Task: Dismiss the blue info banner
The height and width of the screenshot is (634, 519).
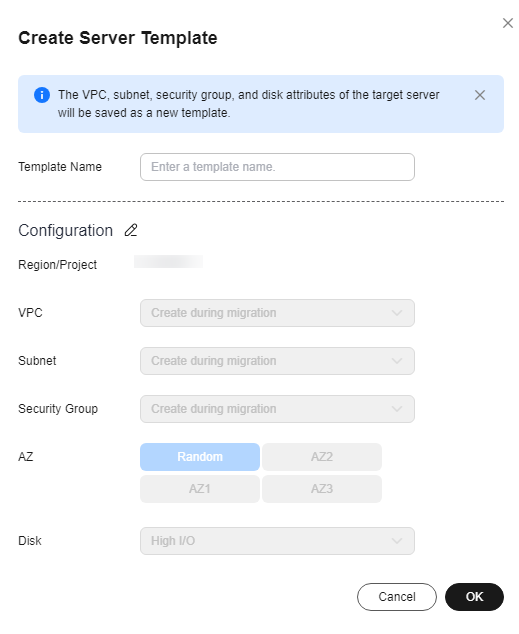Action: (480, 95)
